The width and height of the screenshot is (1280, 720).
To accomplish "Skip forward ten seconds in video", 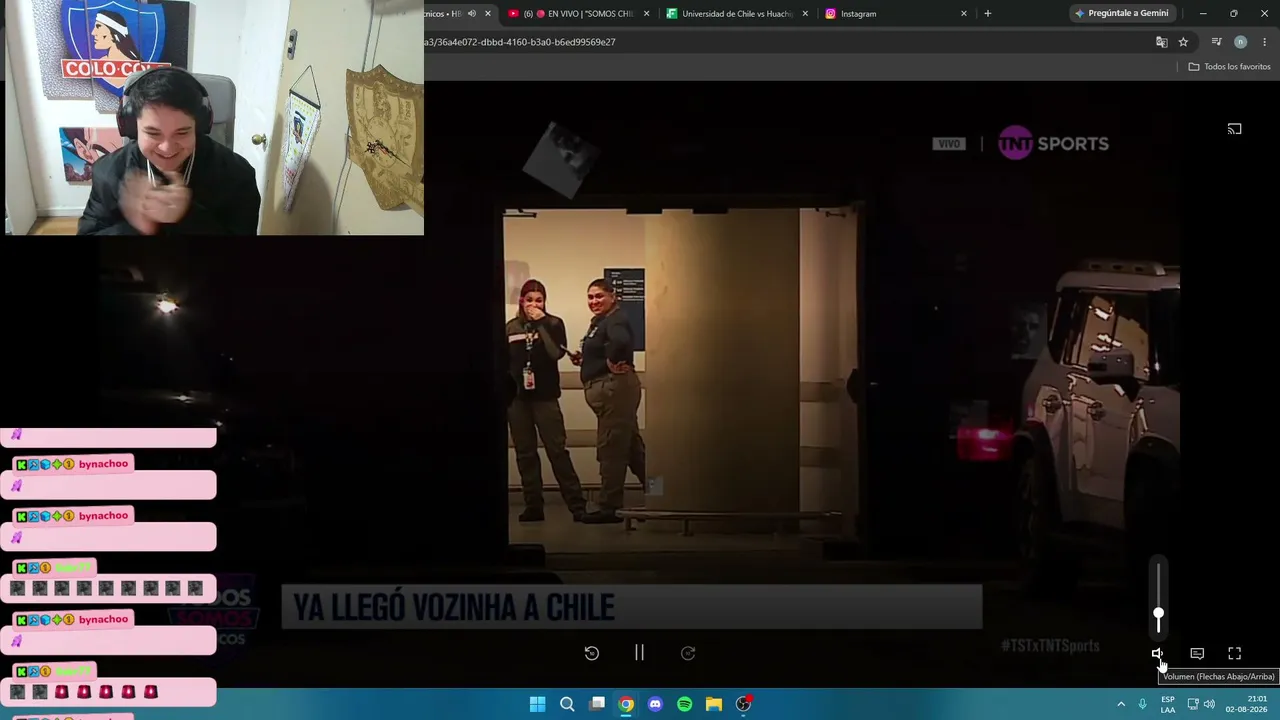I will [688, 653].
